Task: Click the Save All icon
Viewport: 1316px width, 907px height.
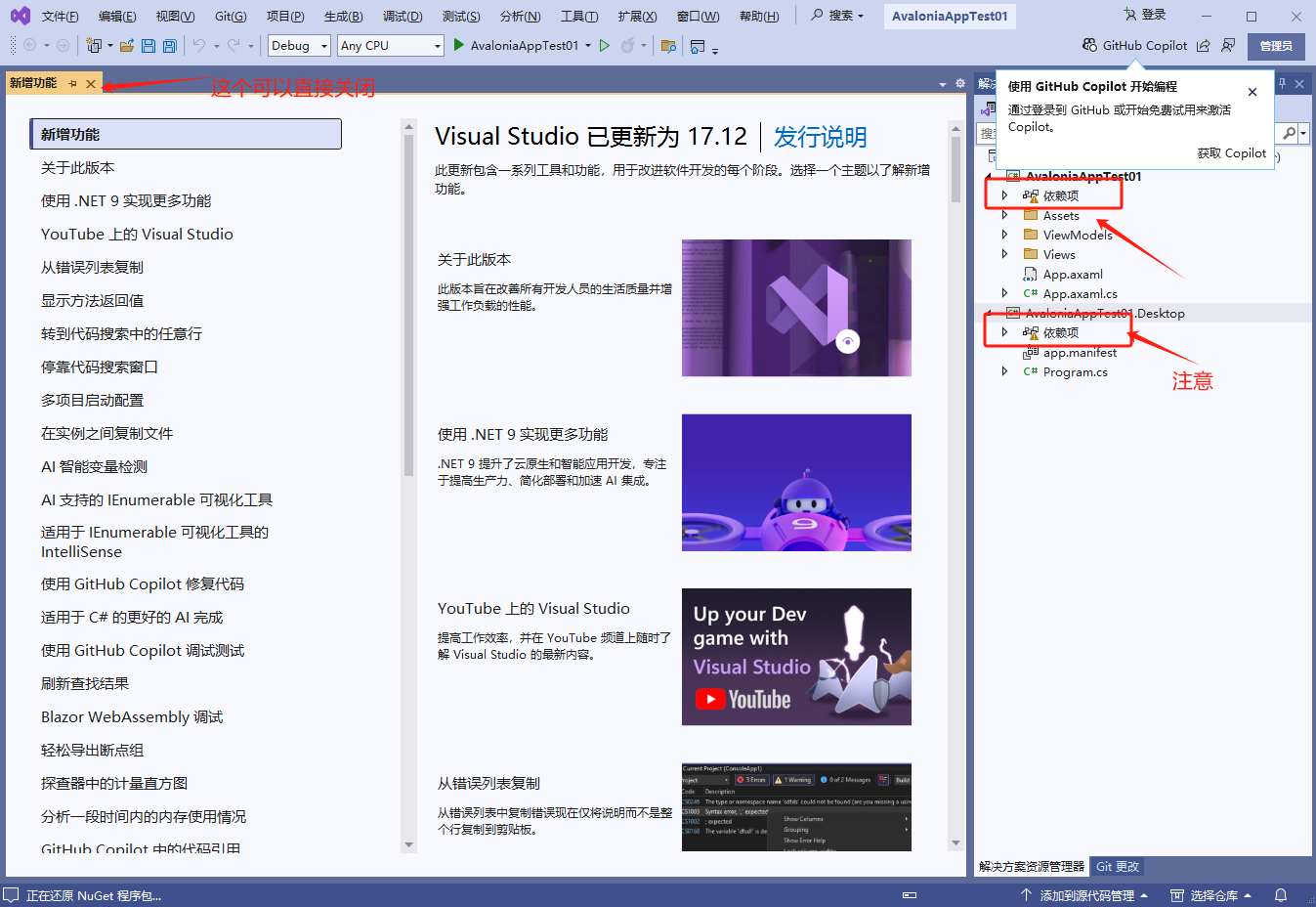Action: (x=170, y=46)
